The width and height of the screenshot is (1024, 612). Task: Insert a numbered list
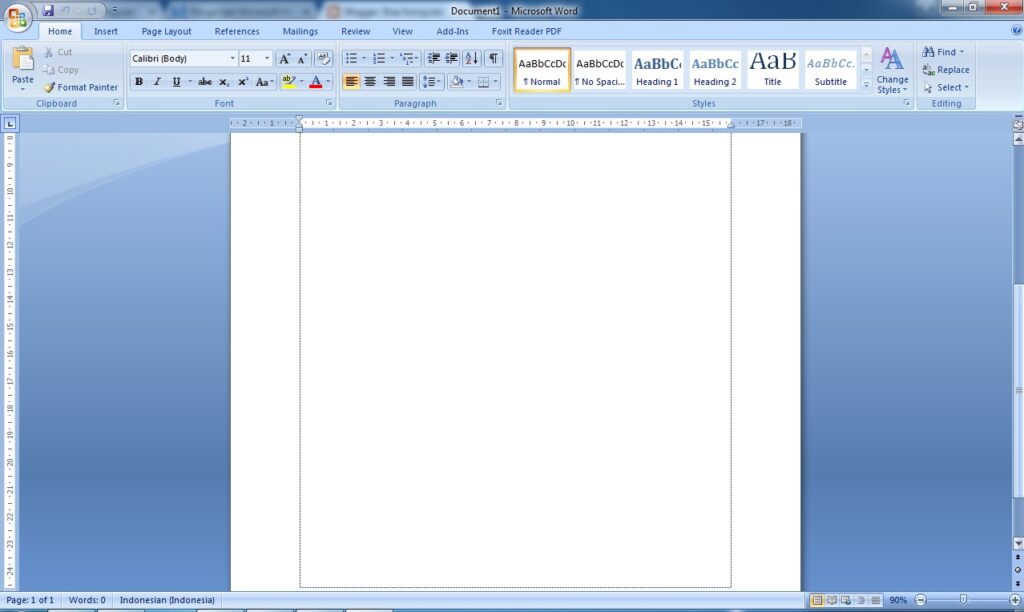tap(379, 59)
